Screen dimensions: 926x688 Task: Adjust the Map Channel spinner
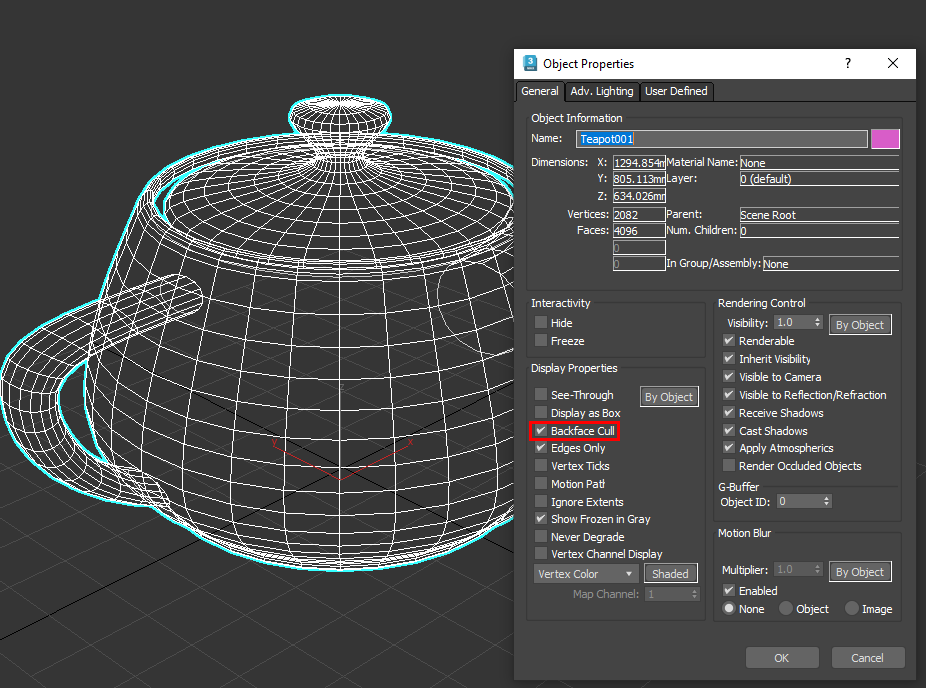coord(694,594)
